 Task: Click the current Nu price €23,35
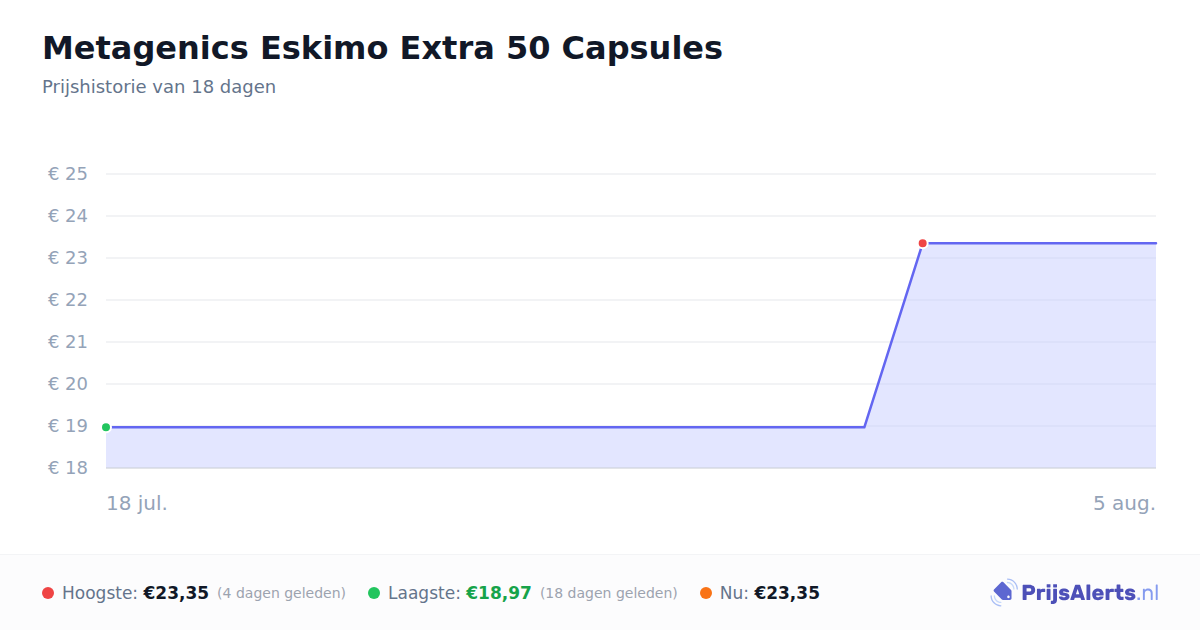click(x=787, y=593)
